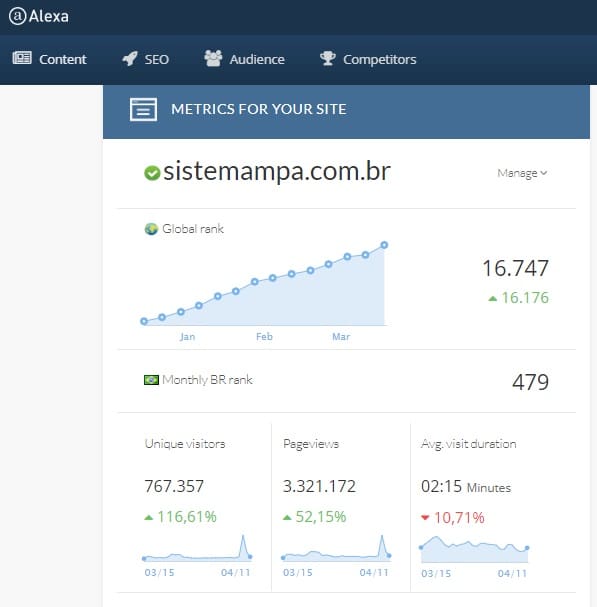Click the Feb label on rank chart
Viewport: 597px width, 607px height.
264,337
